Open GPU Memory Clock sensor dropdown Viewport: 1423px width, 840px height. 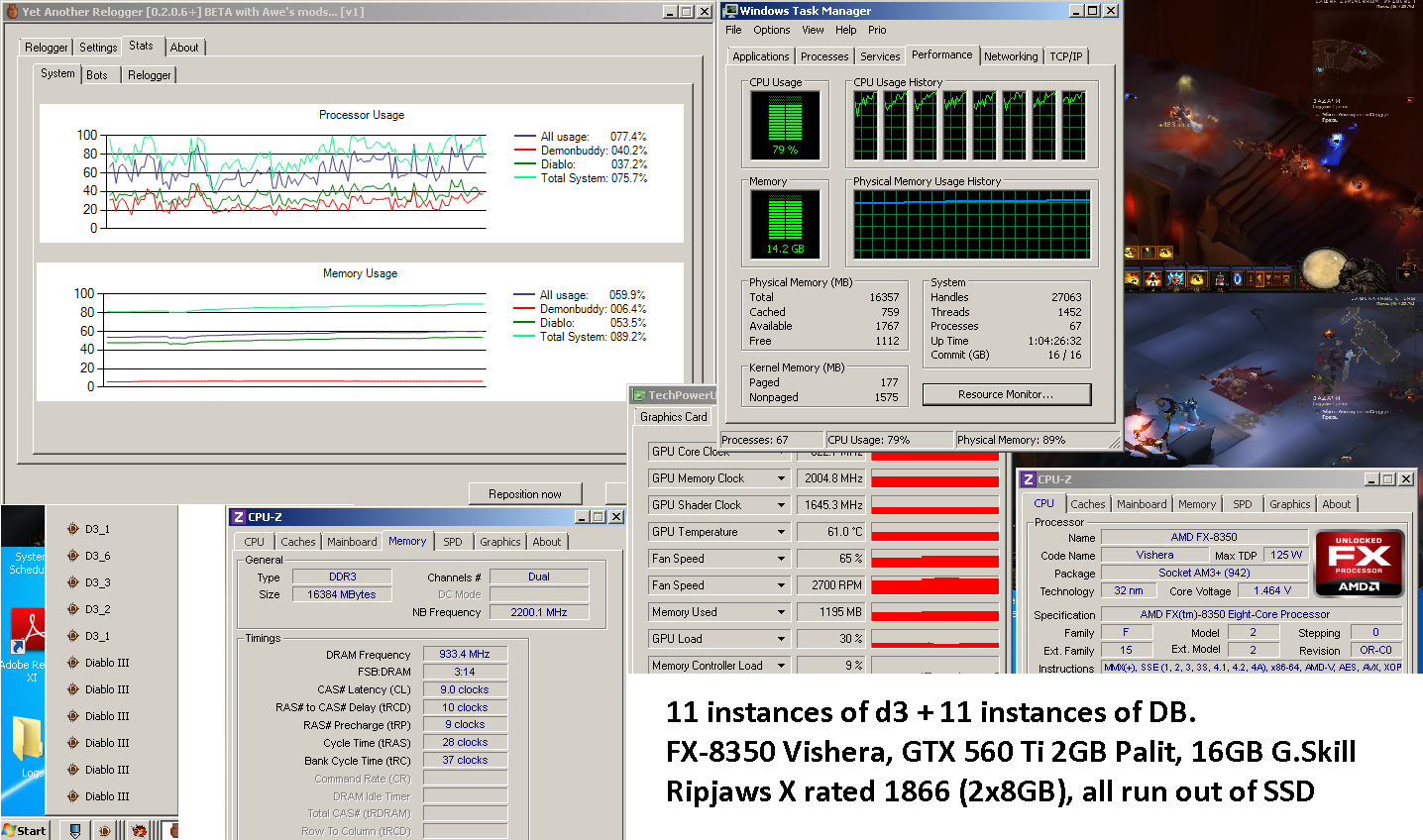click(781, 478)
